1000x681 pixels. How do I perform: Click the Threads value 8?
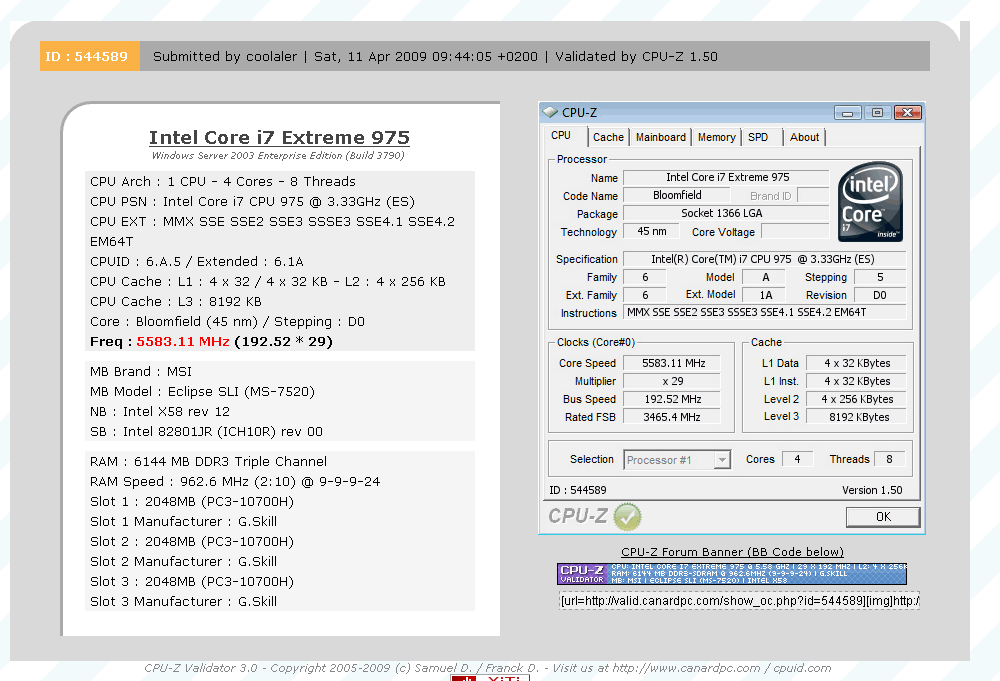coord(890,459)
